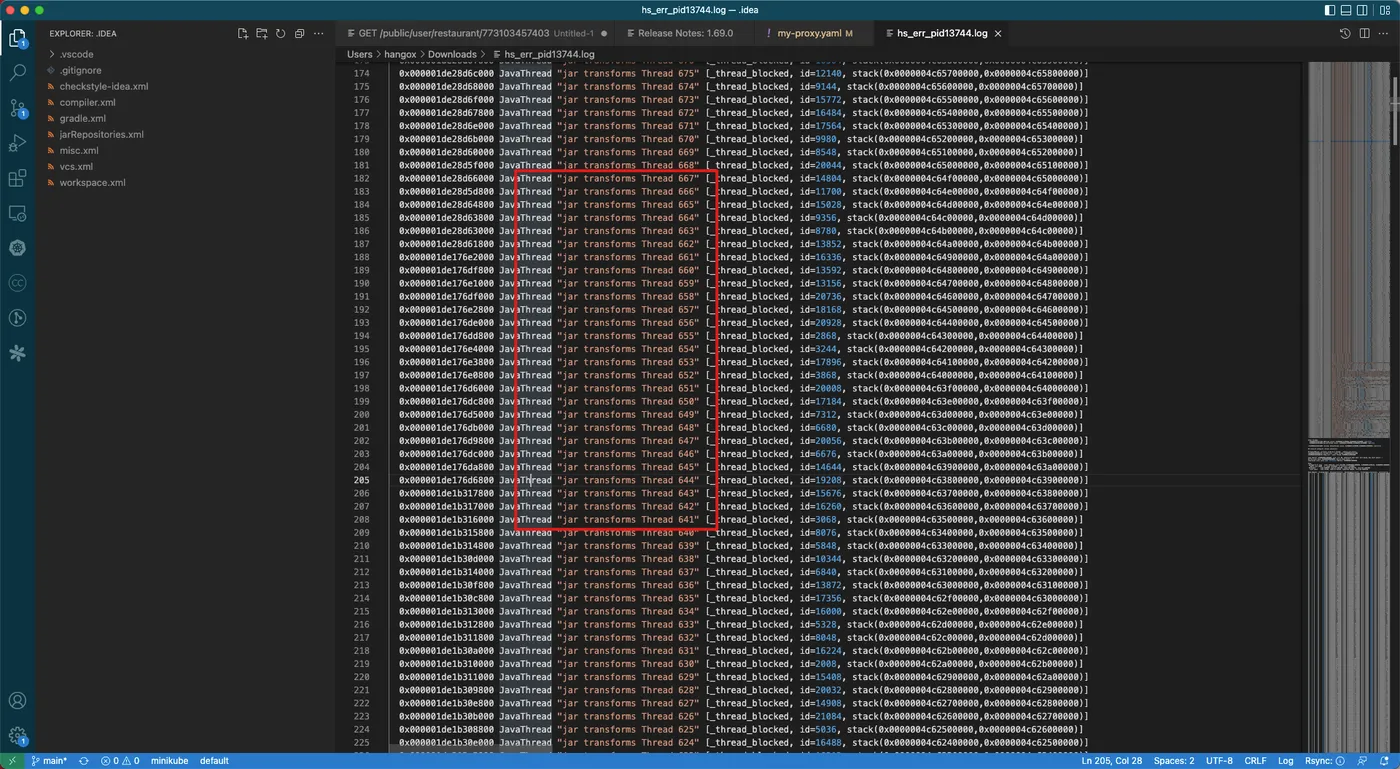Image resolution: width=1400 pixels, height=769 pixels.
Task: Click the Synchronize Changes icon in status bar
Action: point(84,761)
